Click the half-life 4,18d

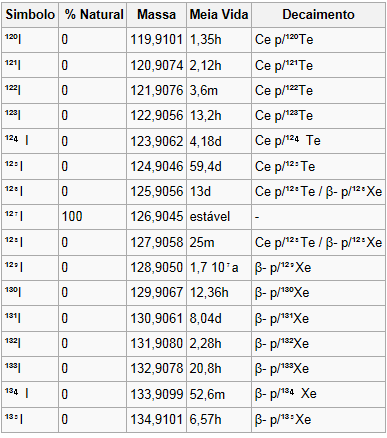pos(206,141)
